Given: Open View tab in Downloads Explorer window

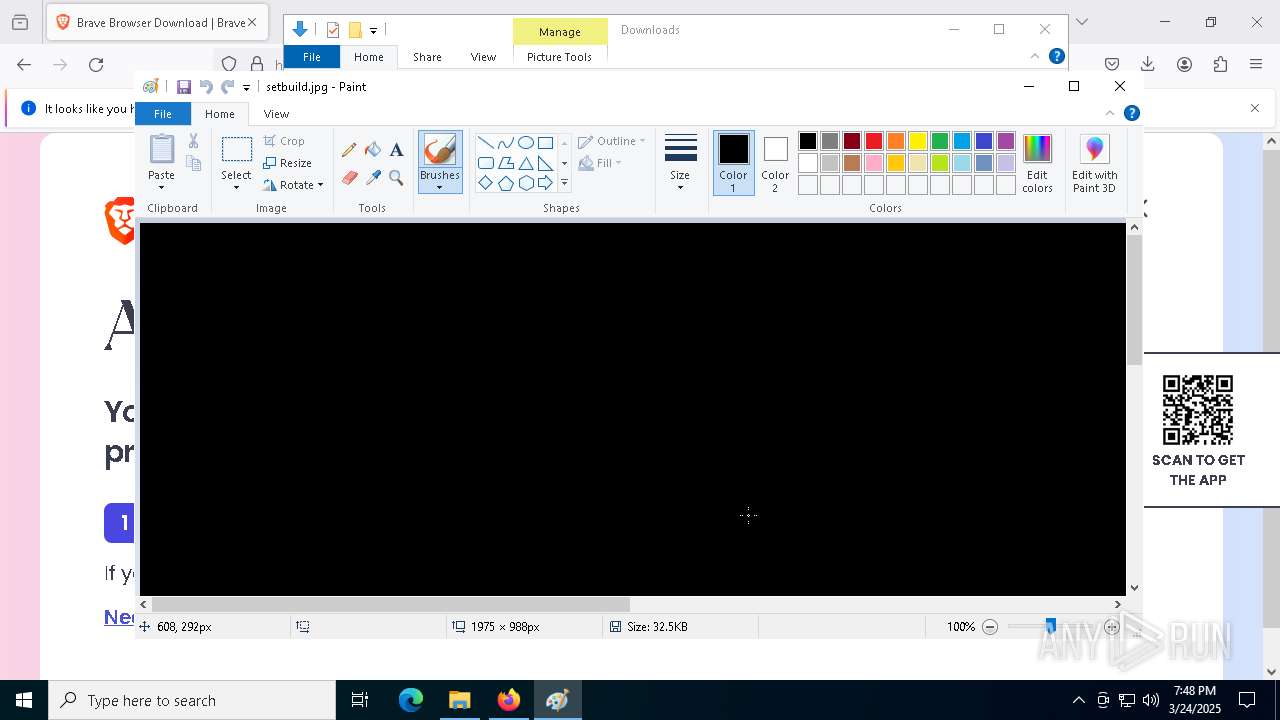Looking at the screenshot, I should 483,57.
